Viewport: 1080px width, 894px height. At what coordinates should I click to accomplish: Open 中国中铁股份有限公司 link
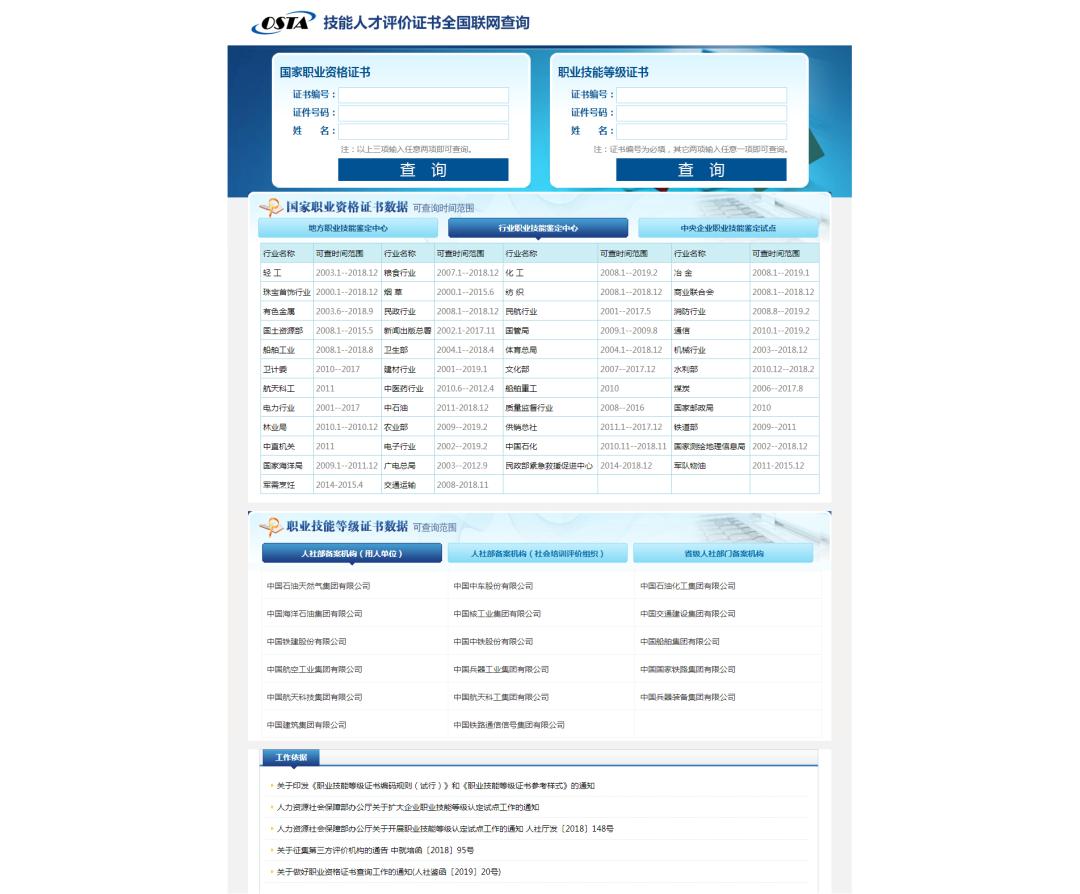click(493, 641)
